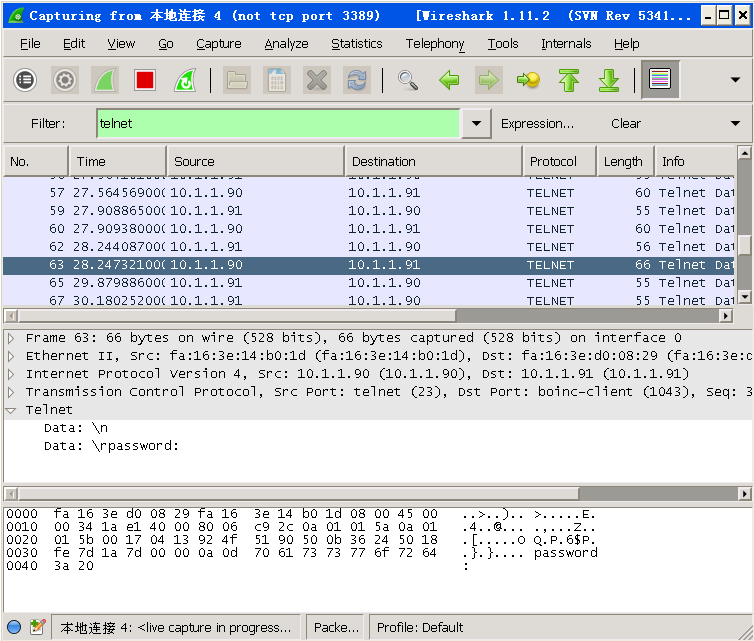754x641 pixels.
Task: Click the expert info status circle icon
Action: (14, 627)
